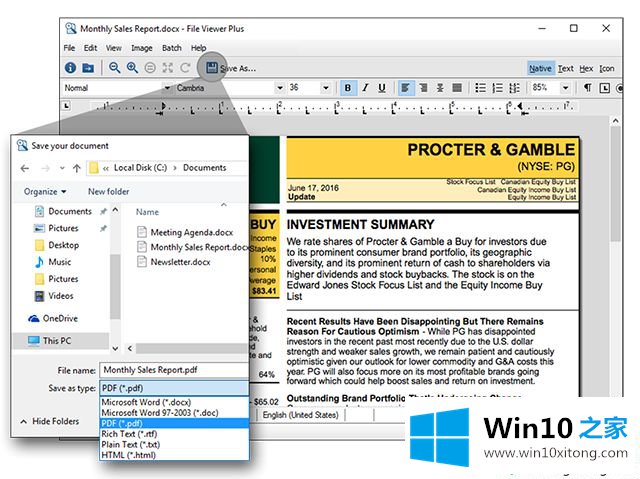The image size is (640, 479).
Task: Select the Meeting Agenda.docx file
Action: (x=185, y=232)
